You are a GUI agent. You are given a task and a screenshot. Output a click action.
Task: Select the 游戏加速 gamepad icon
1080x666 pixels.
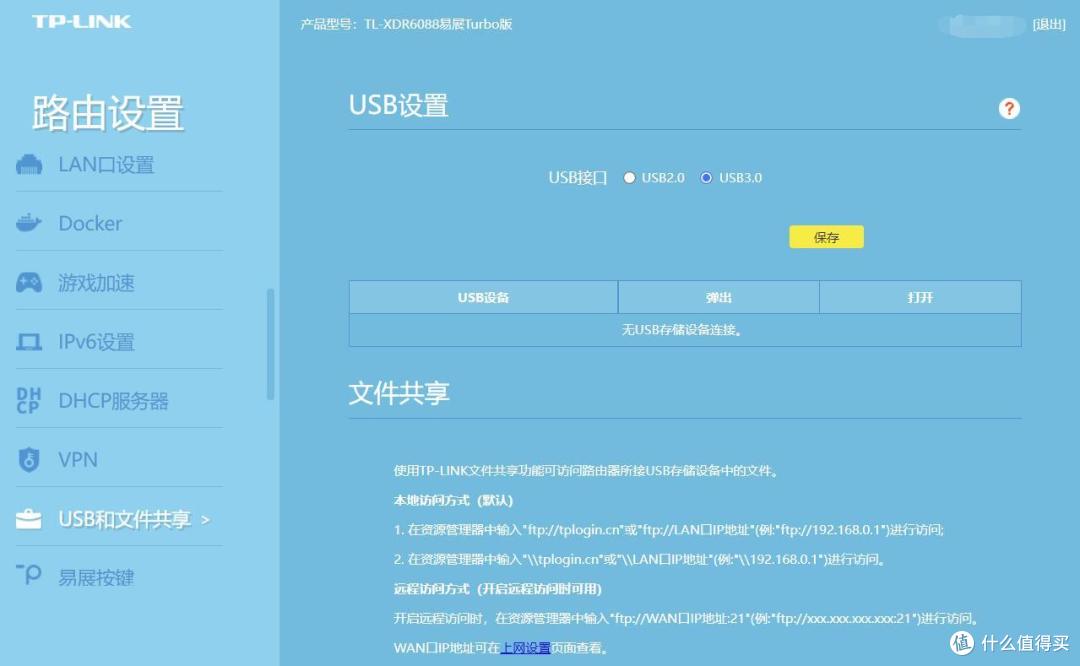pos(29,282)
